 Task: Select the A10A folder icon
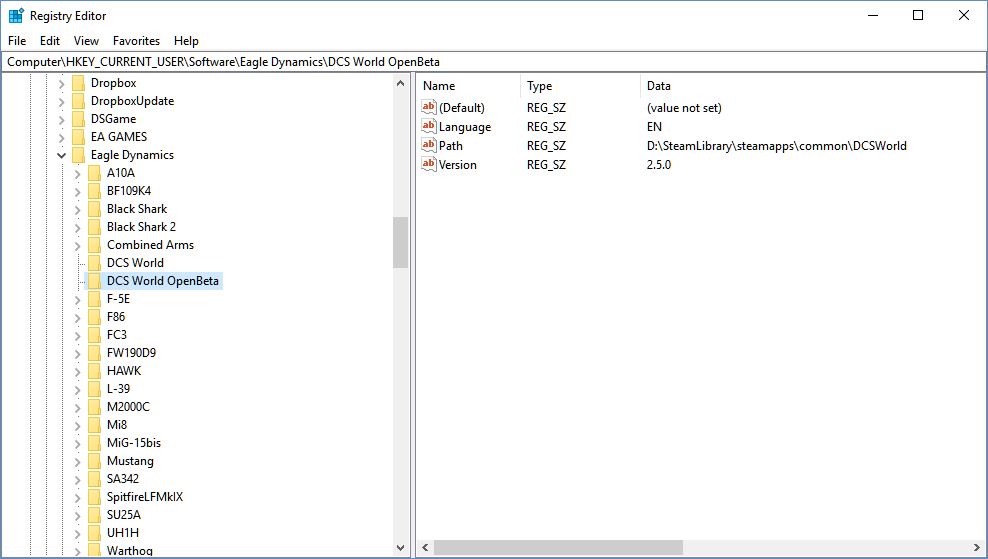(95, 173)
